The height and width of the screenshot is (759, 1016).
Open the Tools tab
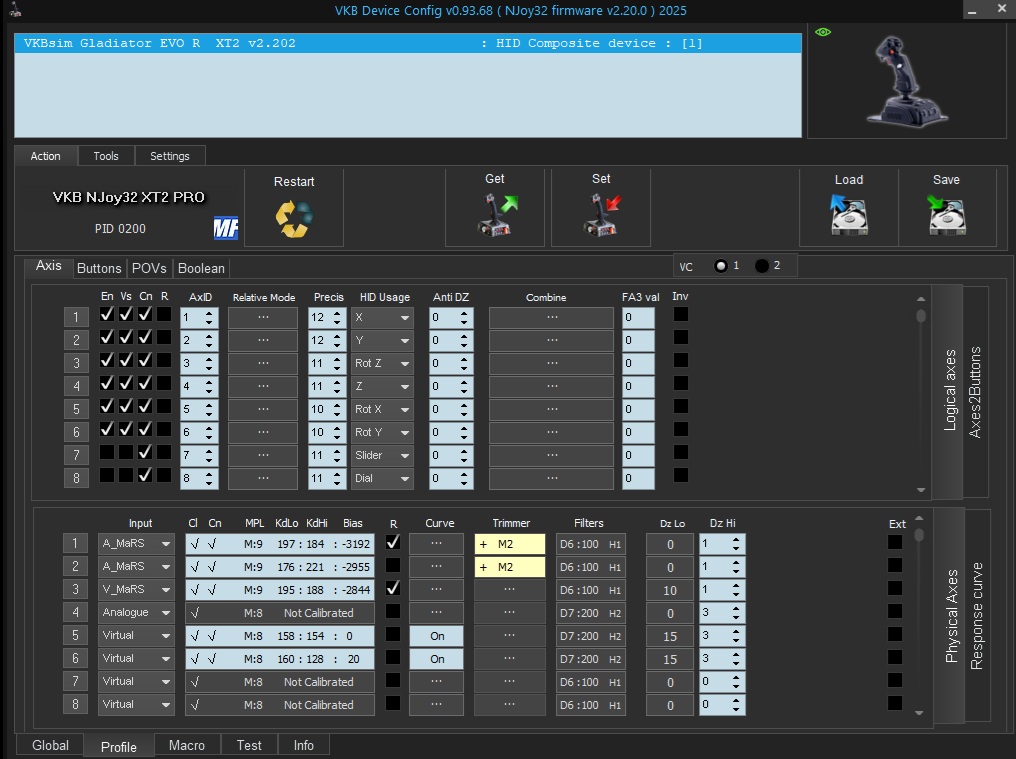pos(106,156)
